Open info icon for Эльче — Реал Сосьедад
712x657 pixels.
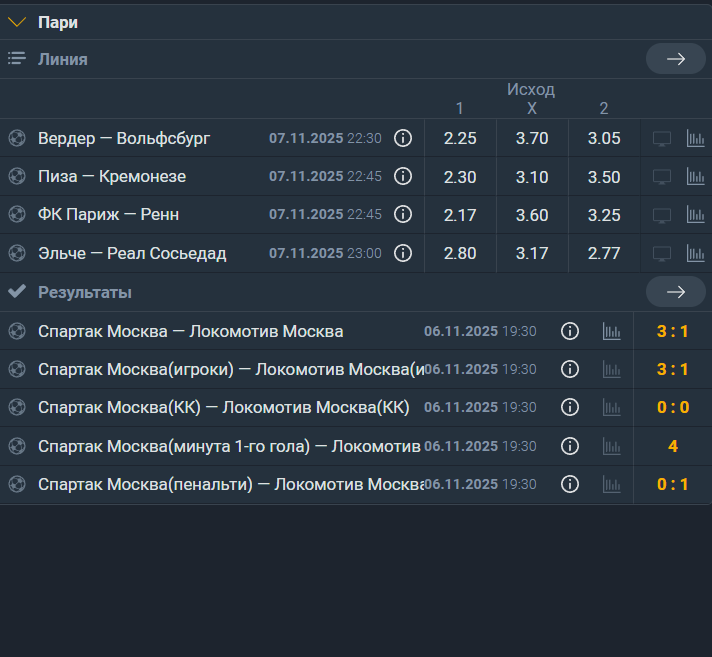click(403, 253)
